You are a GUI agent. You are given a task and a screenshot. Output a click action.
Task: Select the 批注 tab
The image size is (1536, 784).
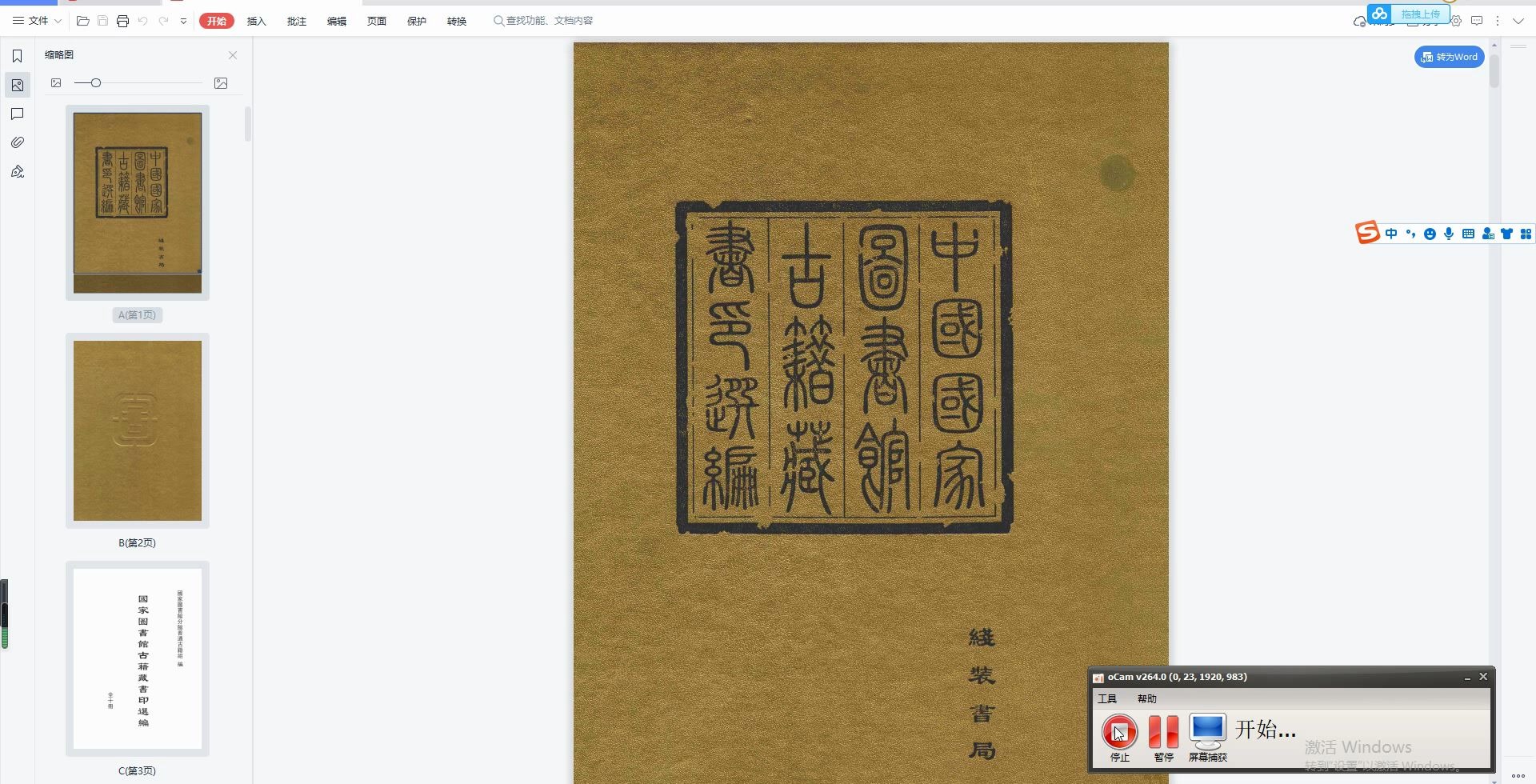297,21
